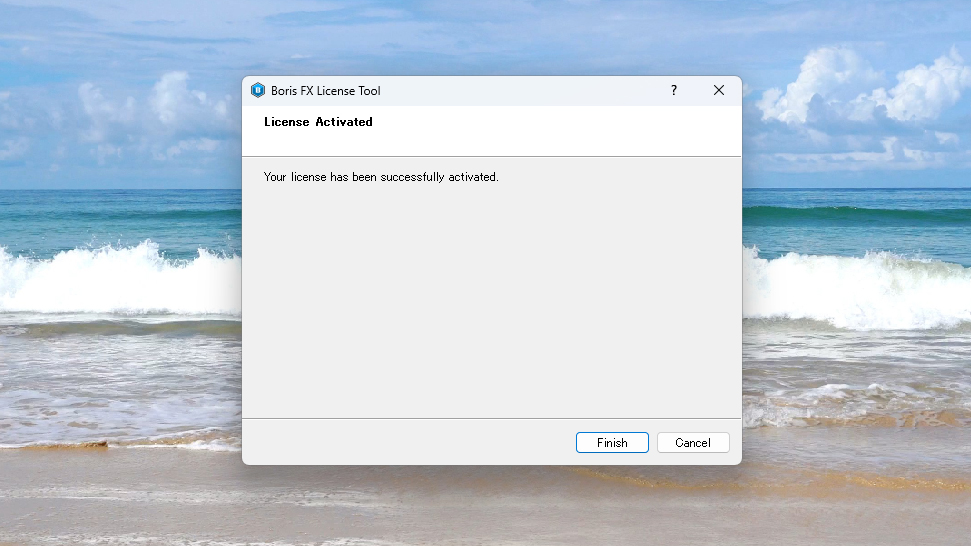This screenshot has height=546, width=971.
Task: Click the Cancel button
Action: pyautogui.click(x=693, y=443)
